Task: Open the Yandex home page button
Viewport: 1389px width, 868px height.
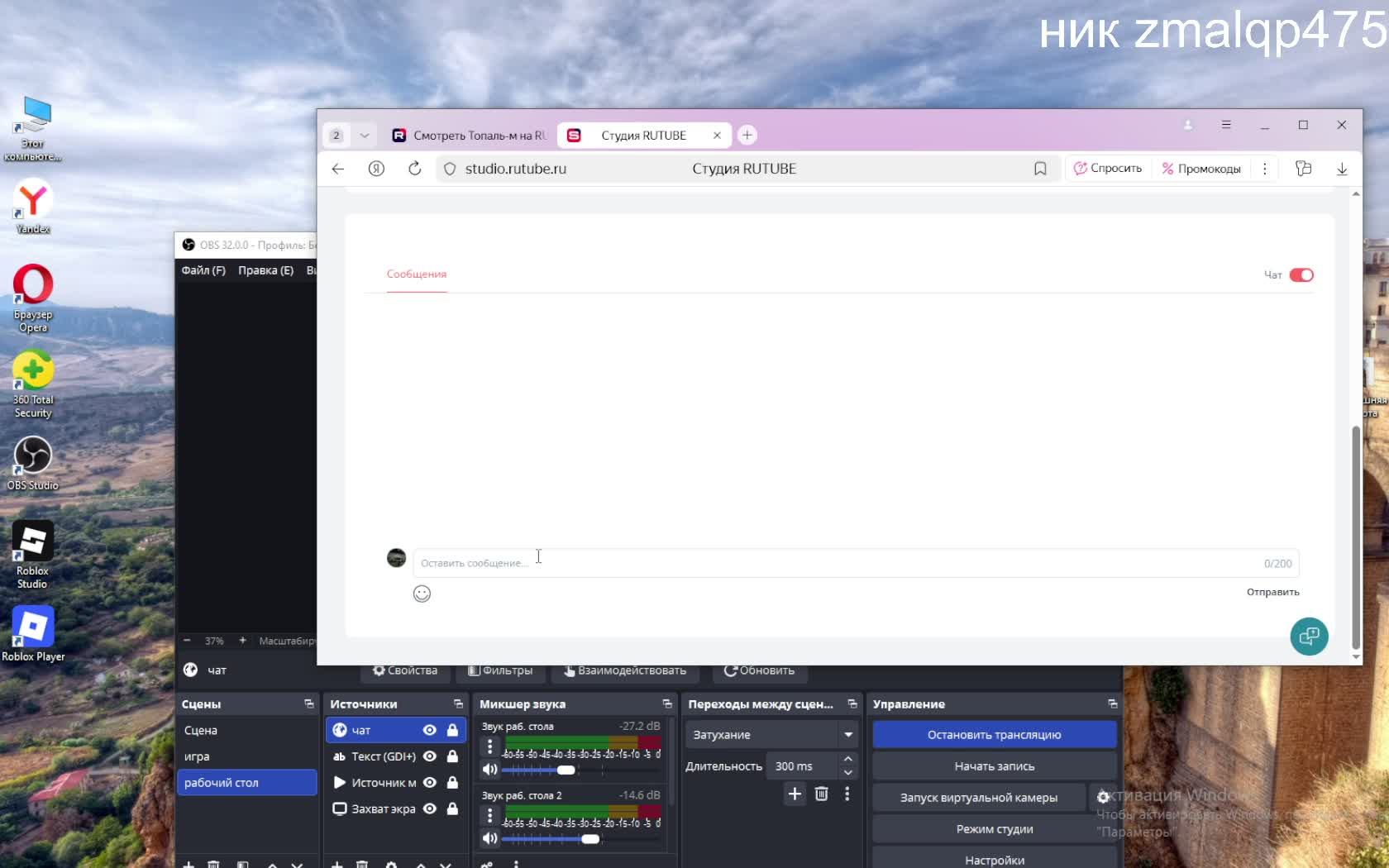Action: 376,169
